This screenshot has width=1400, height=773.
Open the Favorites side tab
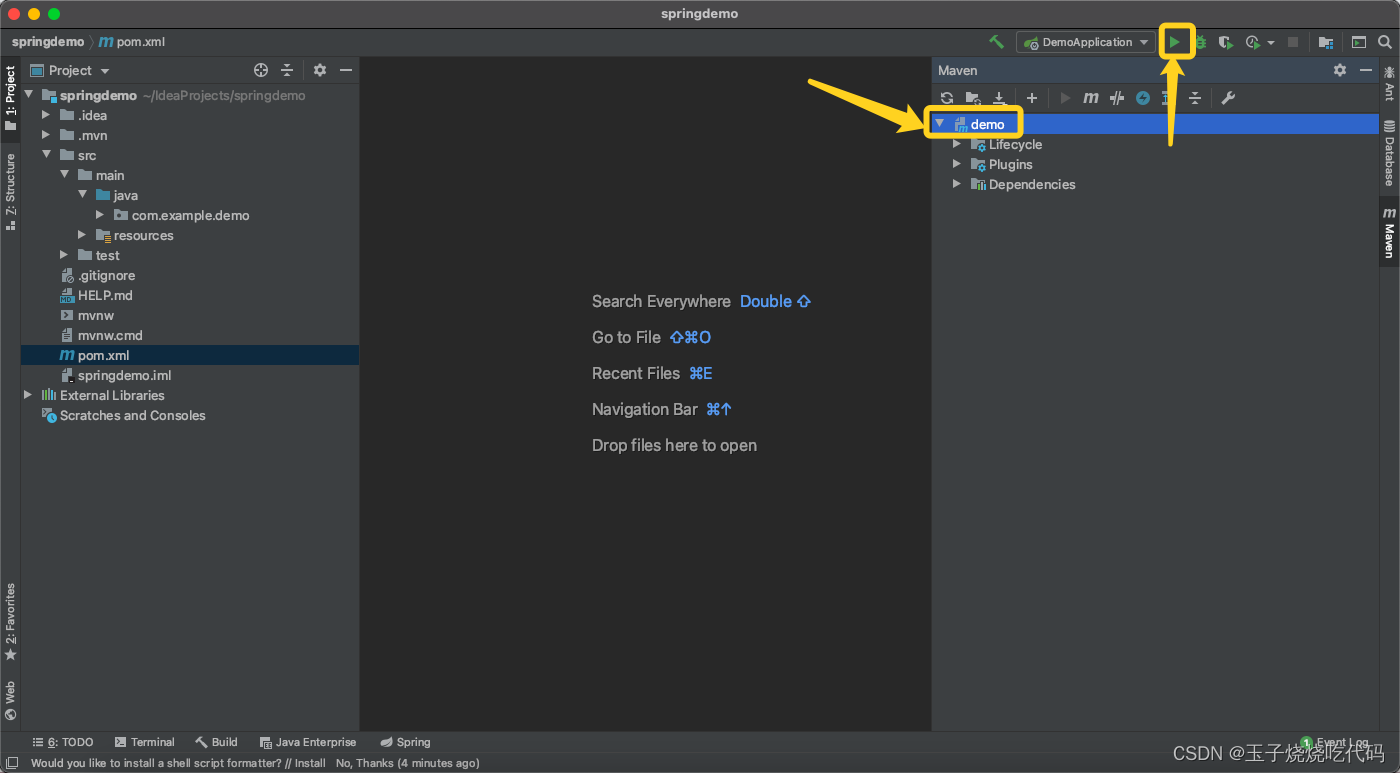point(10,622)
